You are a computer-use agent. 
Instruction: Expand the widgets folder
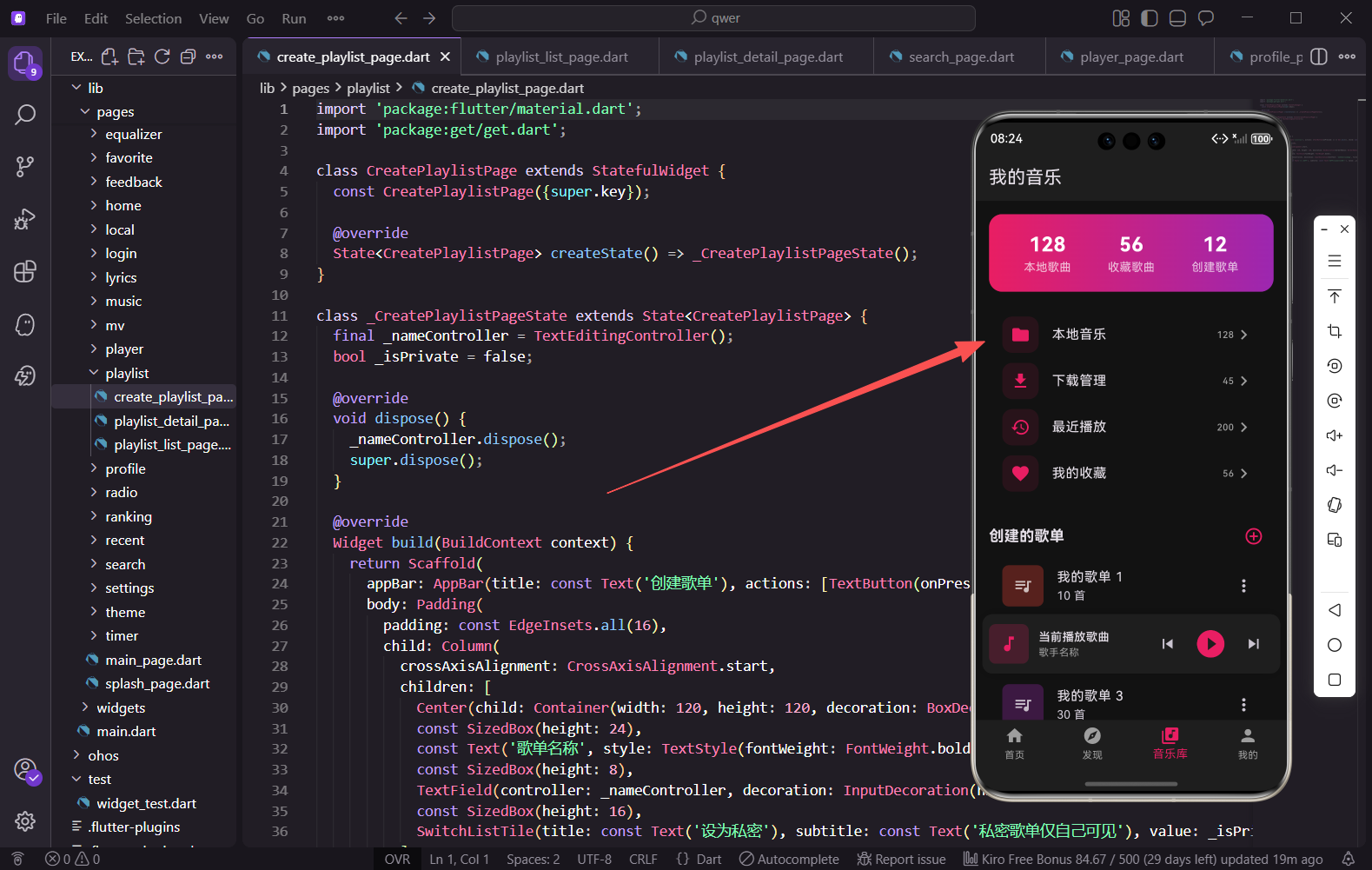tap(121, 707)
